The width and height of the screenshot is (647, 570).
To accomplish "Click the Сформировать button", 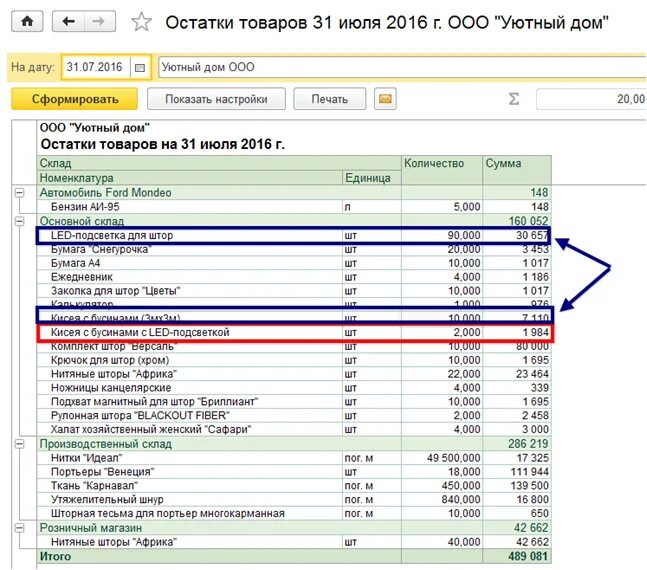I will tap(75, 99).
